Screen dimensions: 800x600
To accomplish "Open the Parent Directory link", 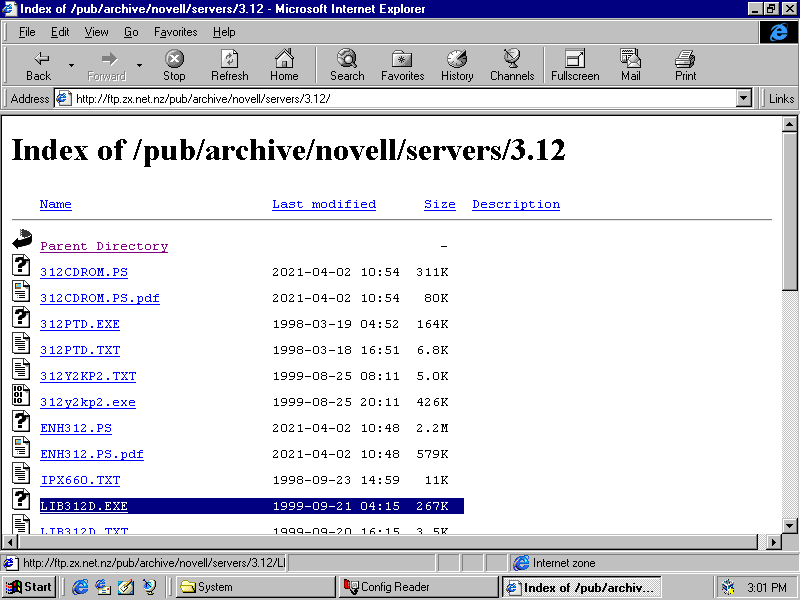I will (x=104, y=246).
